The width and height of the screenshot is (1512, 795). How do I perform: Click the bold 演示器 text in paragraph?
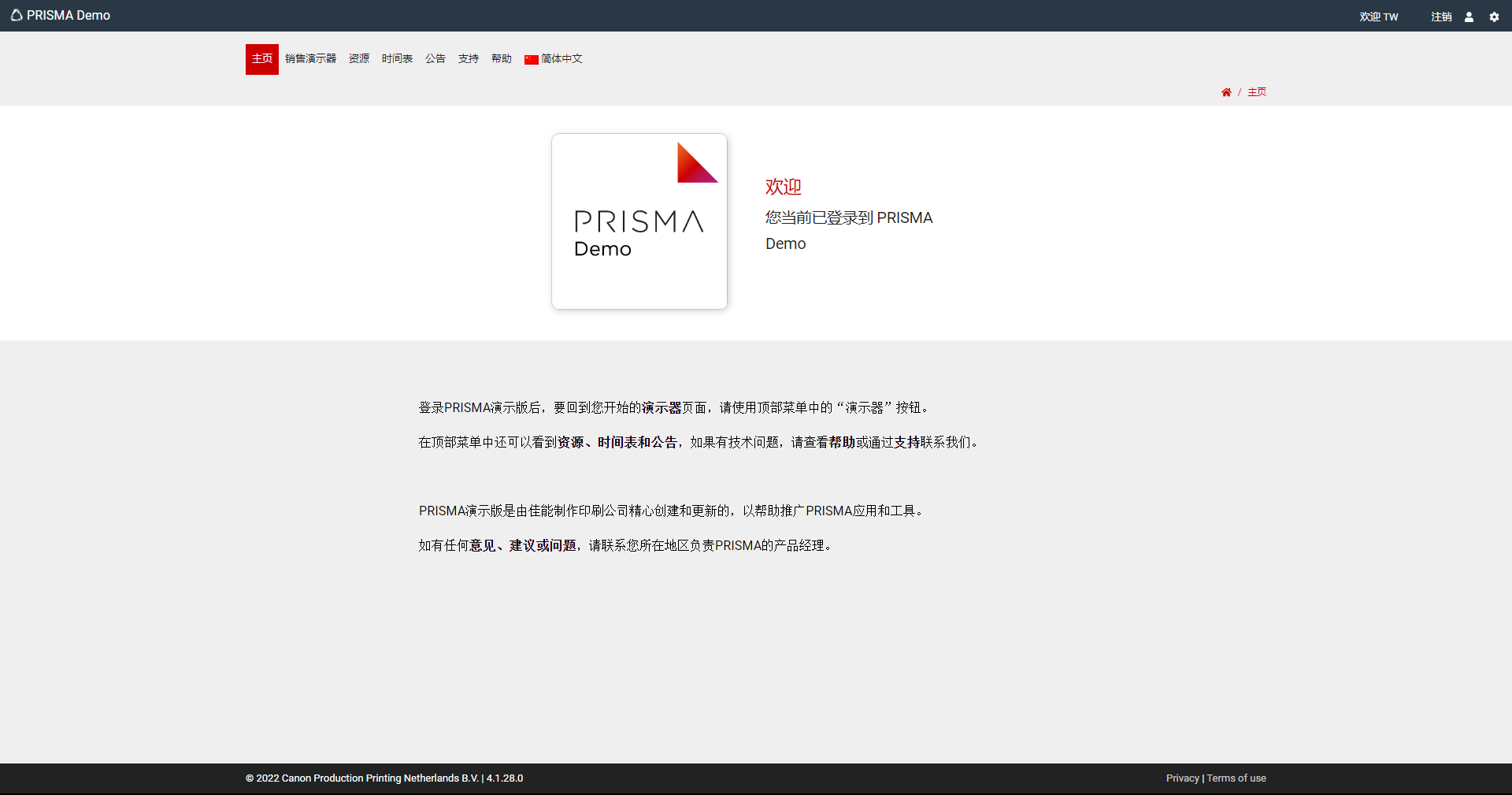coord(661,408)
